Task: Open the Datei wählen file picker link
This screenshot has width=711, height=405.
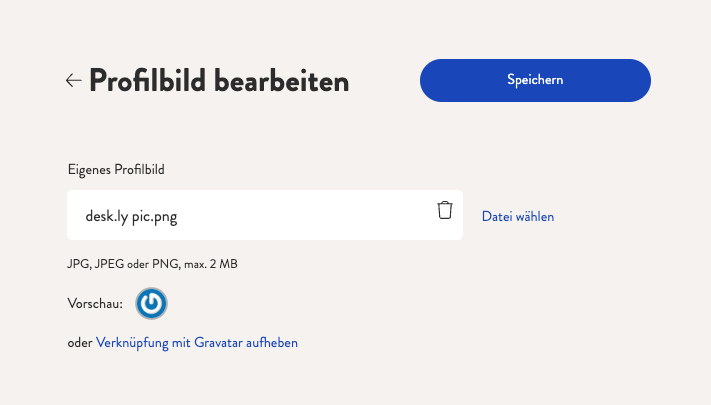Action: 518,216
